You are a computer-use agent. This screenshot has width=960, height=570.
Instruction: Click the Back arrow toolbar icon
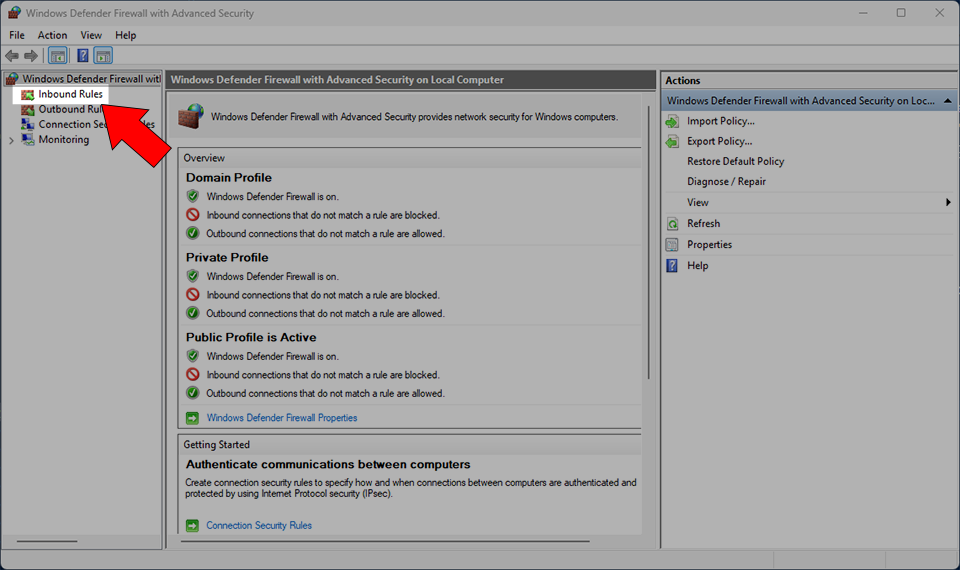click(12, 56)
